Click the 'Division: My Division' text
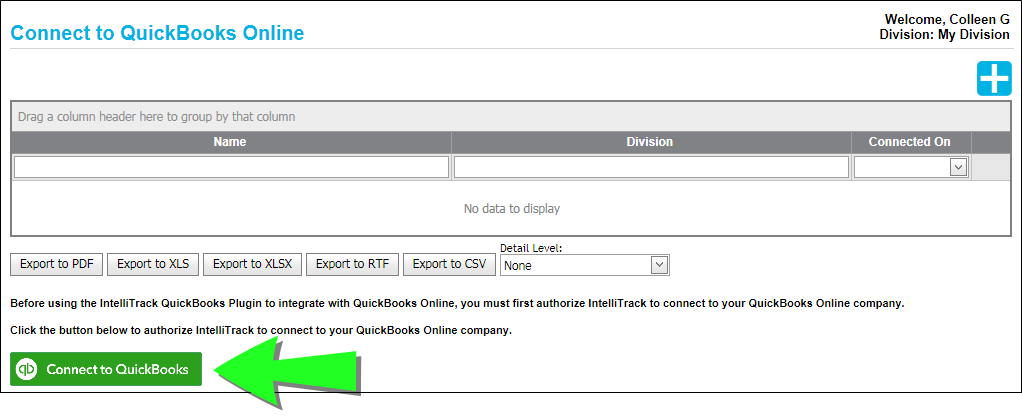 (x=944, y=35)
